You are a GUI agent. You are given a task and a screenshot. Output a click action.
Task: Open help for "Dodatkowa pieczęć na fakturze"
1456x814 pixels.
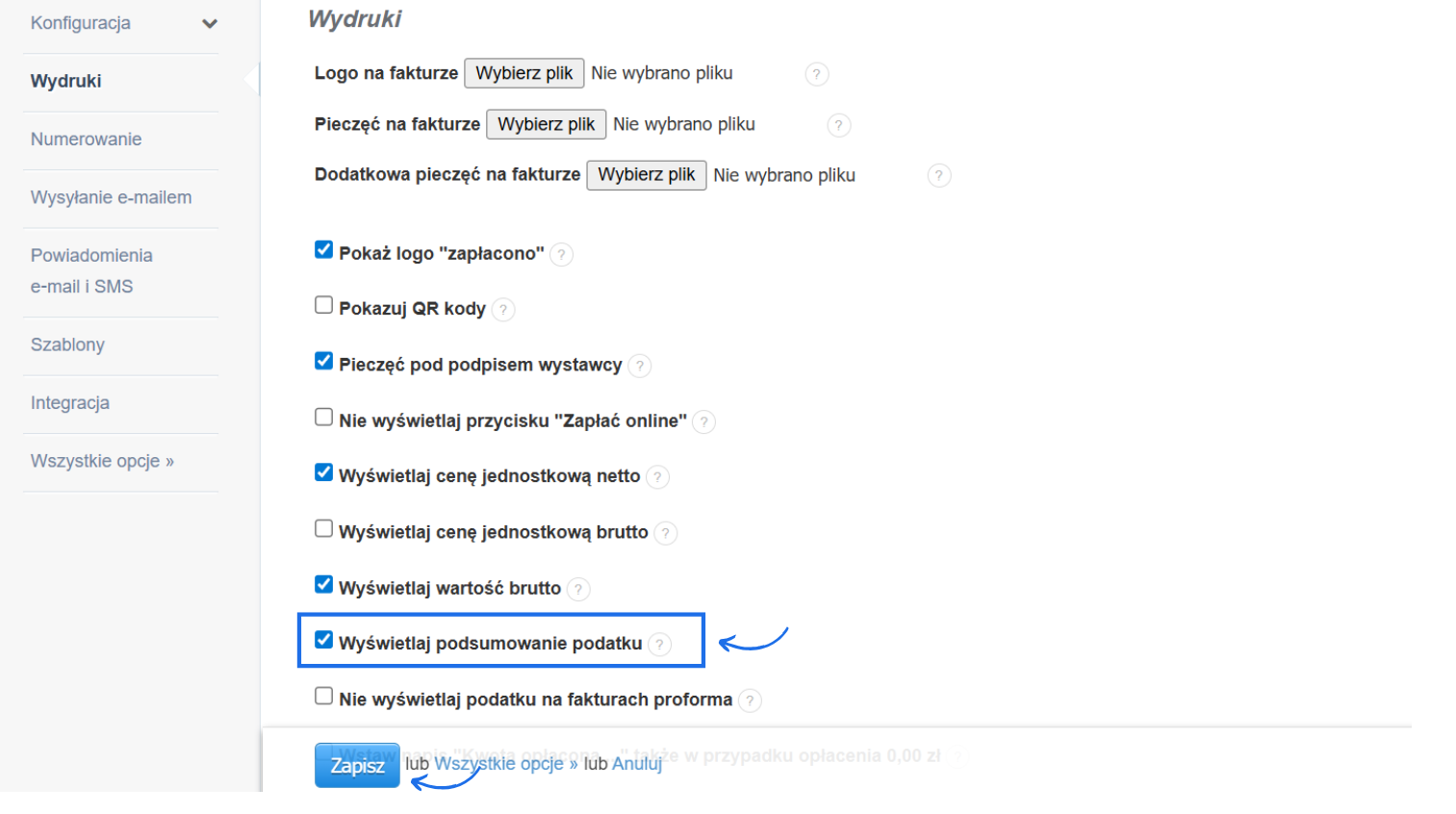pos(938,175)
